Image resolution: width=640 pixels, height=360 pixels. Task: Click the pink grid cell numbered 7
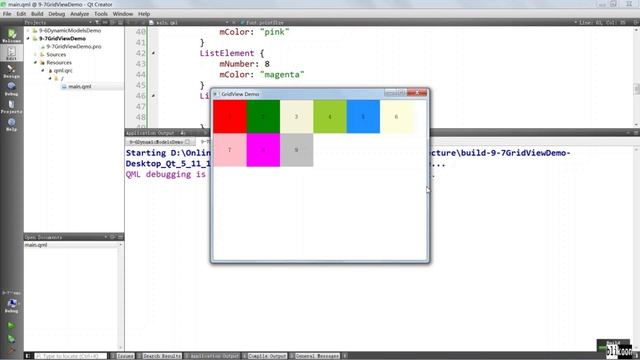click(230, 150)
